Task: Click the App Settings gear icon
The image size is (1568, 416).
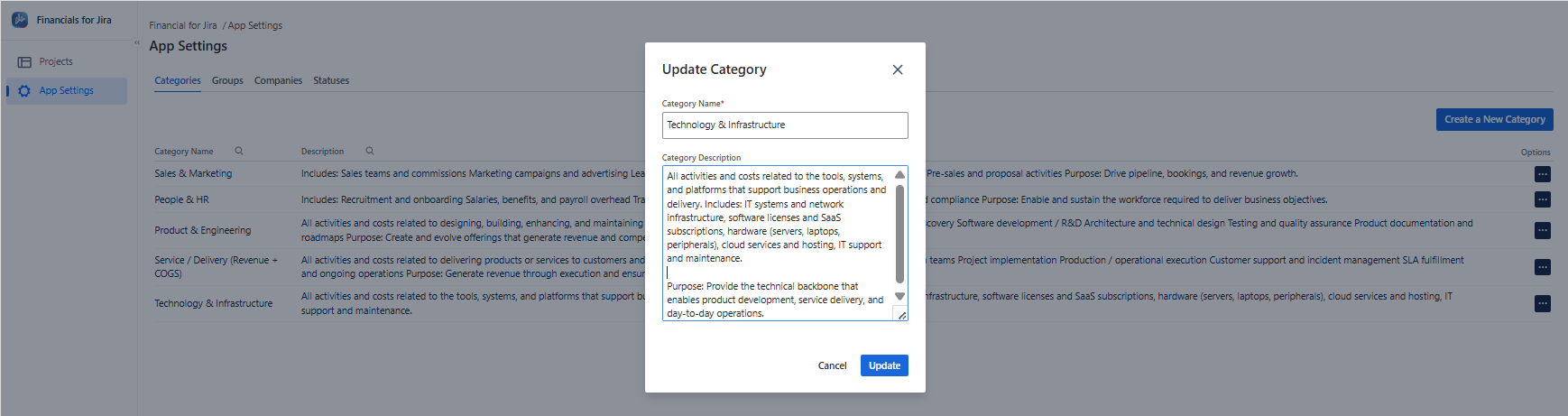Action: coord(24,91)
